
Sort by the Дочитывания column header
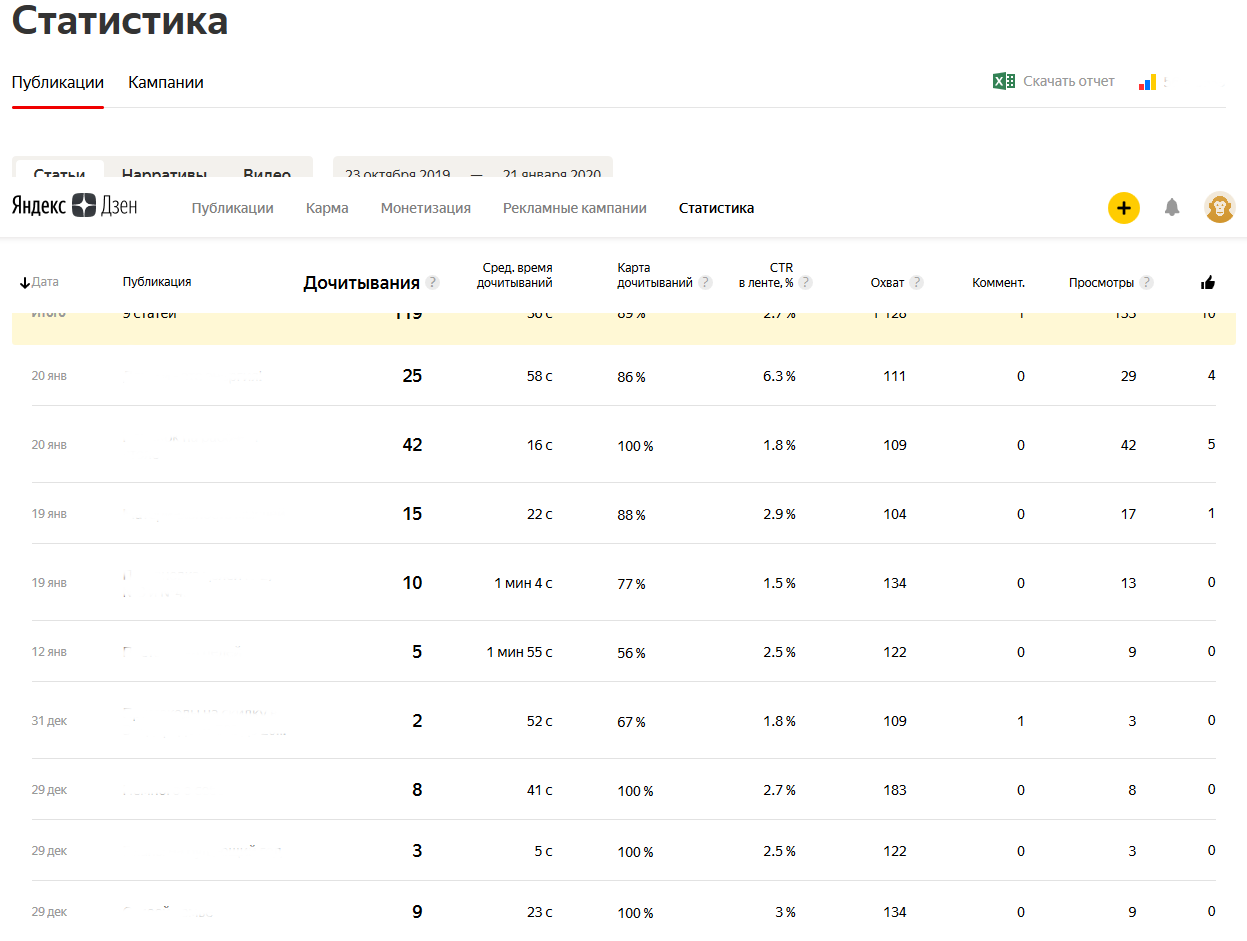[x=360, y=284]
